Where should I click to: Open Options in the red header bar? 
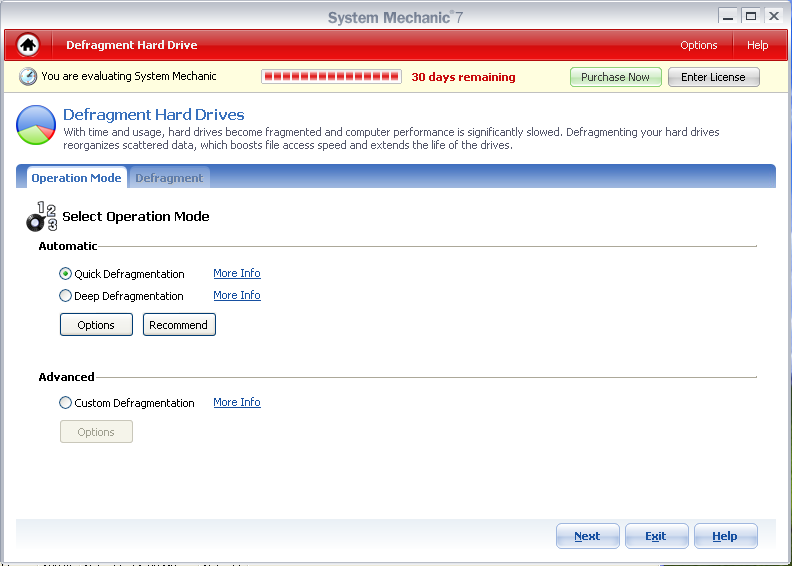699,45
